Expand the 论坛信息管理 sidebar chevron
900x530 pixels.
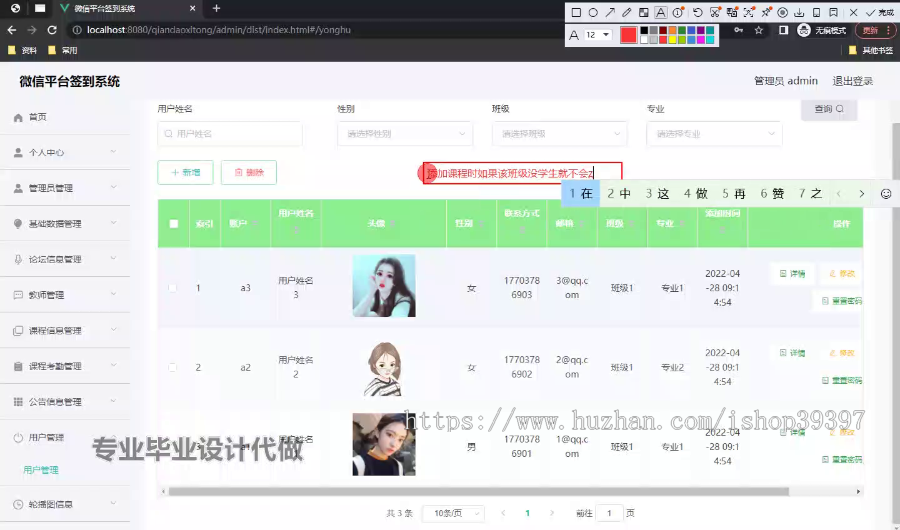click(x=114, y=259)
